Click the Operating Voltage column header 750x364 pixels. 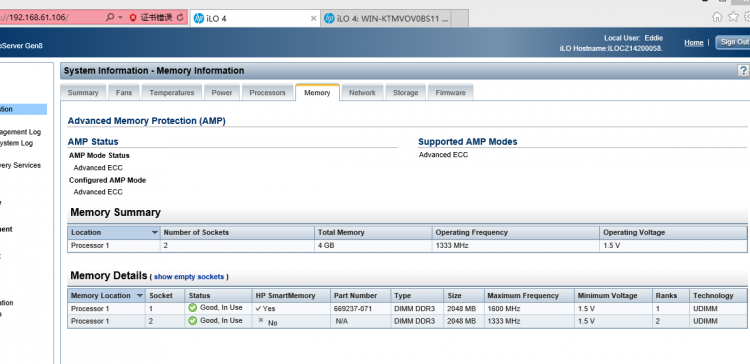673,232
